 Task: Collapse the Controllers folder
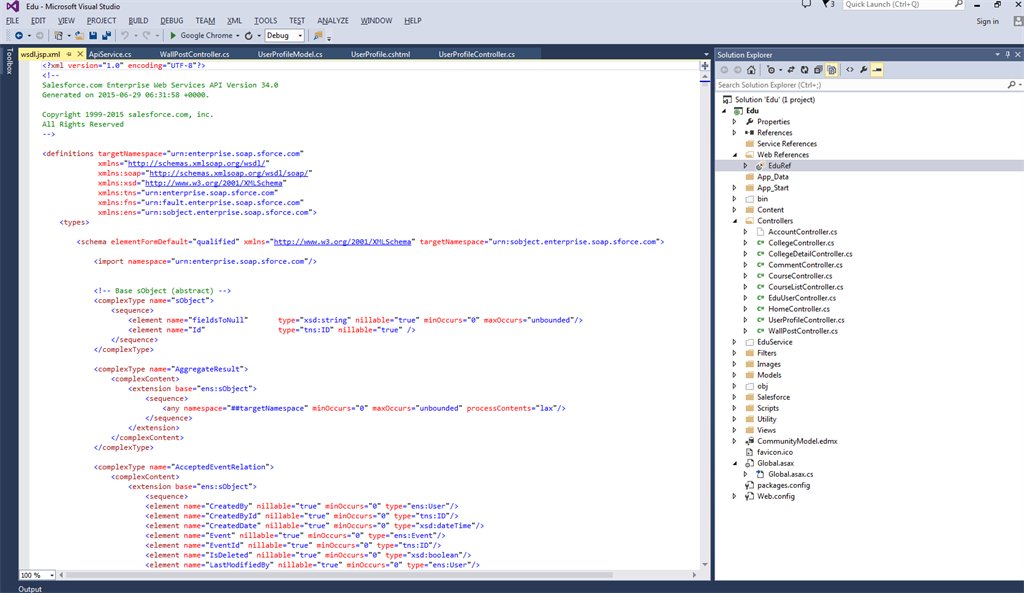point(734,221)
